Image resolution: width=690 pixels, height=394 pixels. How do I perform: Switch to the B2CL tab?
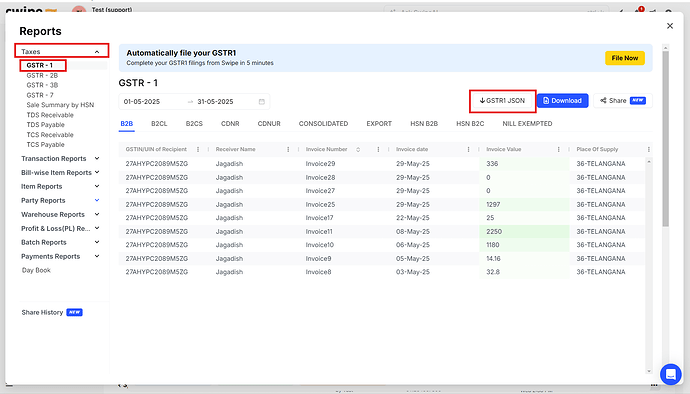click(x=159, y=124)
